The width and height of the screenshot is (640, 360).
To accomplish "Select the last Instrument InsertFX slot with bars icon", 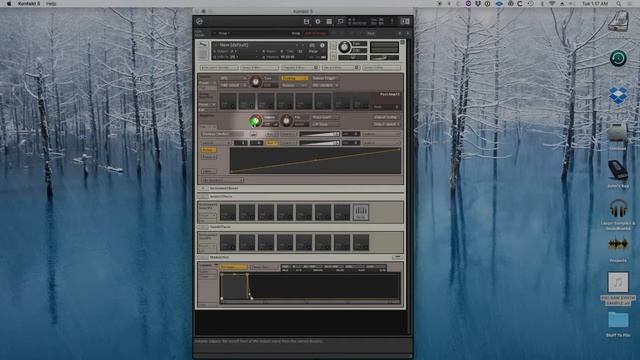I will coord(360,212).
